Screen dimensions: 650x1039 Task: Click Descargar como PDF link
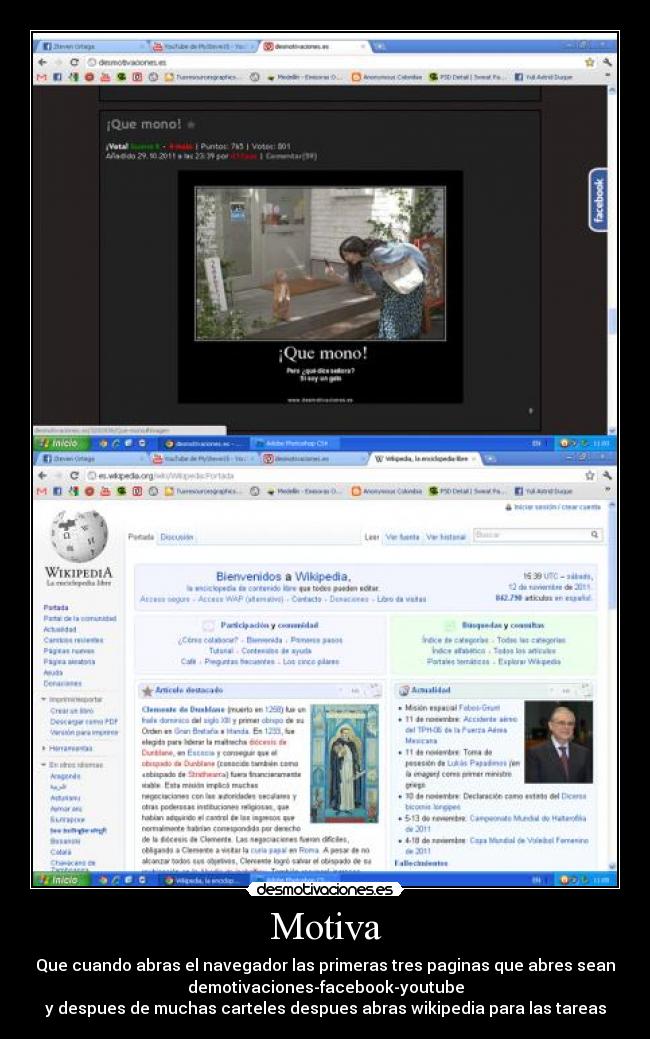tap(84, 722)
